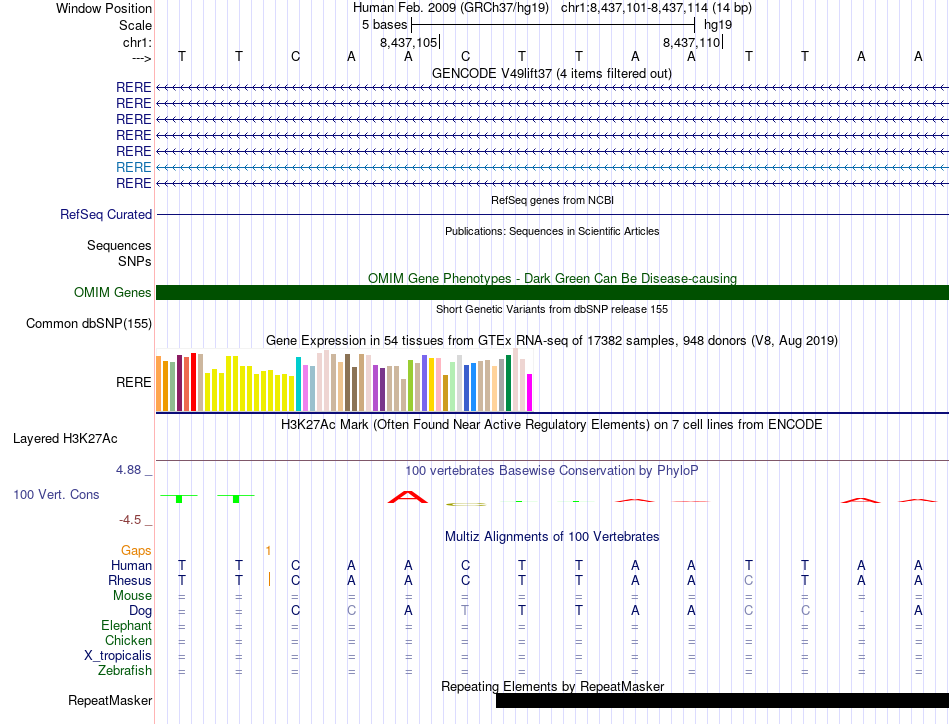The image size is (950, 724).
Task: Click the magenta bar in GTEx chart
Action: pos(530,393)
